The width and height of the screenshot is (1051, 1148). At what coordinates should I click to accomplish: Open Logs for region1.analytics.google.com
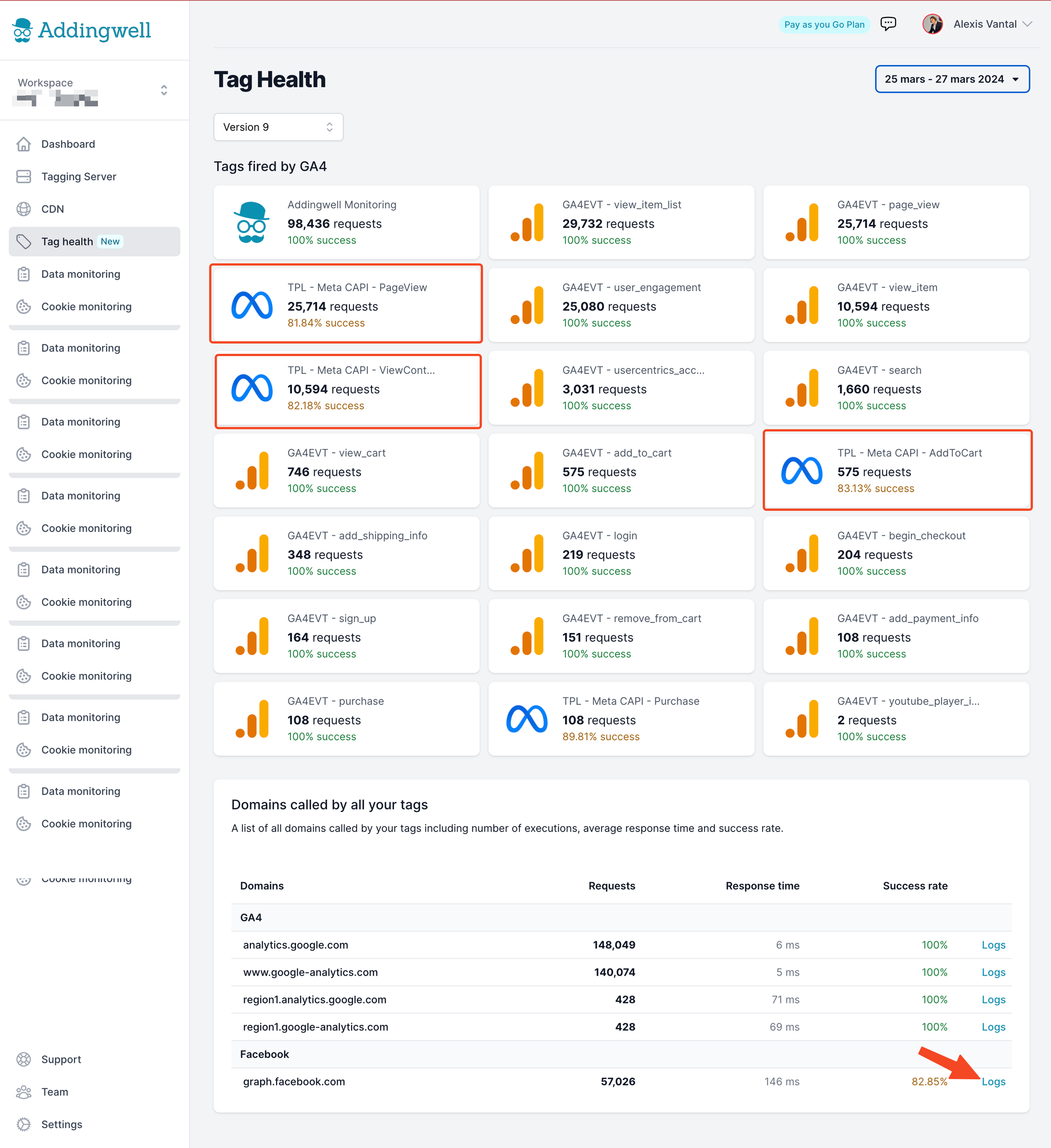tap(993, 999)
